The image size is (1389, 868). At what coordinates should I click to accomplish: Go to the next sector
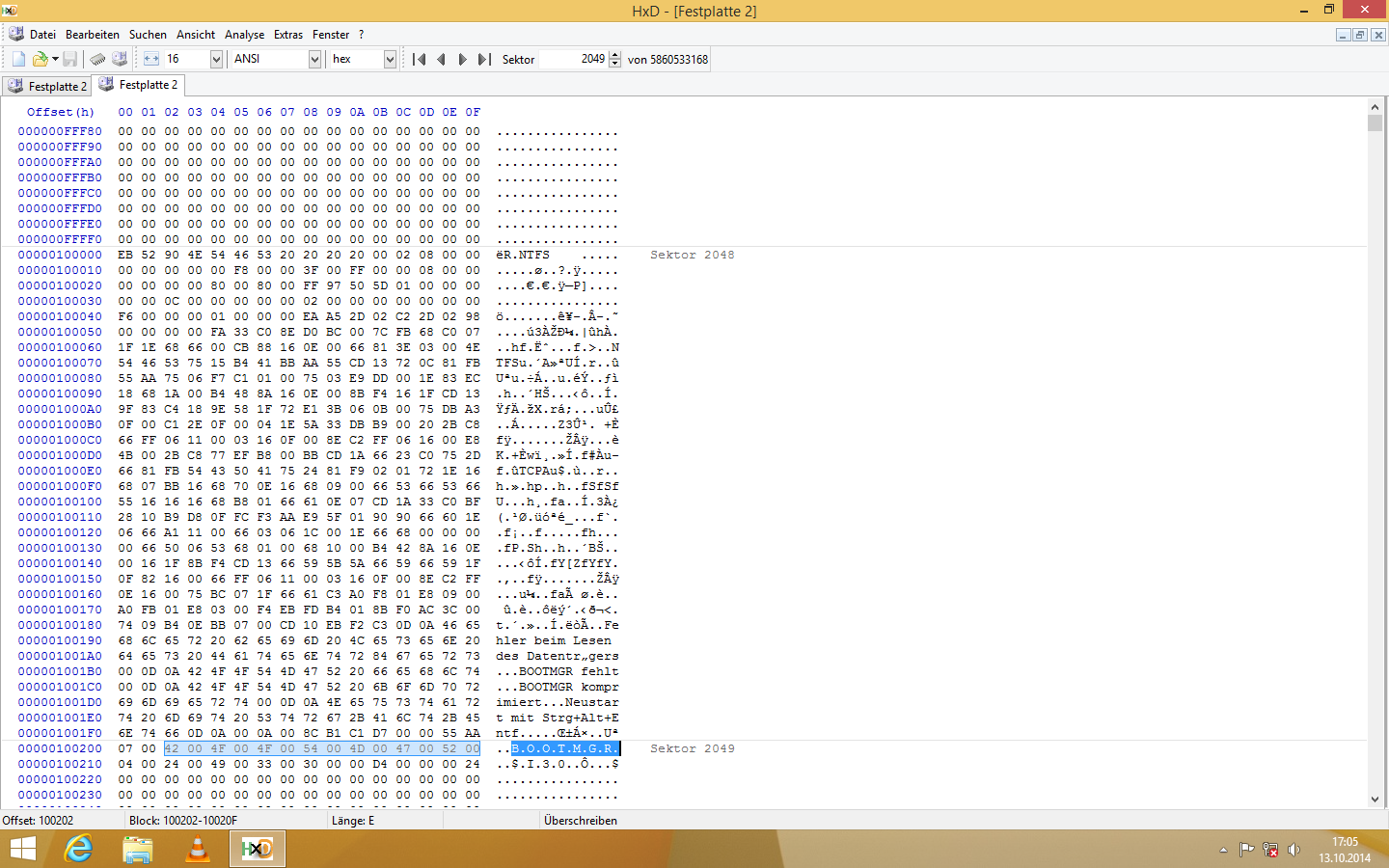(462, 59)
